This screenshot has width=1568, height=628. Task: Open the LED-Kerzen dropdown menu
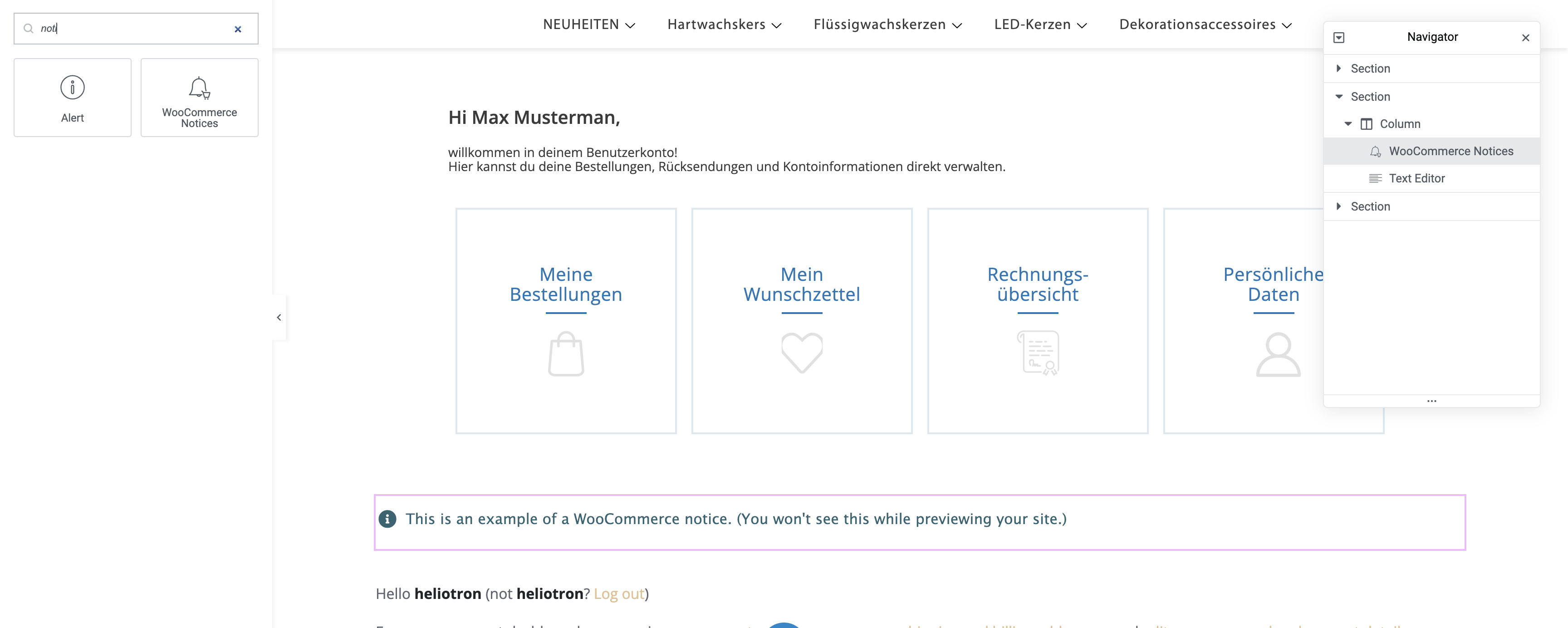pyautogui.click(x=1039, y=25)
